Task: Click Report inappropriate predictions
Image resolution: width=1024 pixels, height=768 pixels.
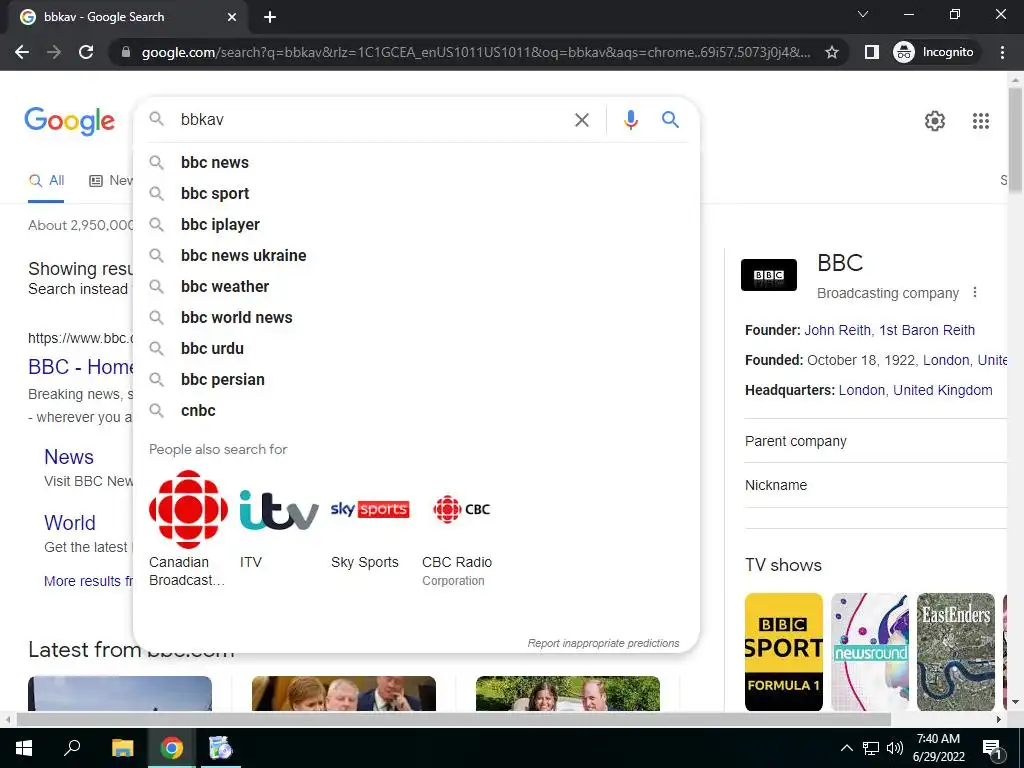Action: (603, 643)
